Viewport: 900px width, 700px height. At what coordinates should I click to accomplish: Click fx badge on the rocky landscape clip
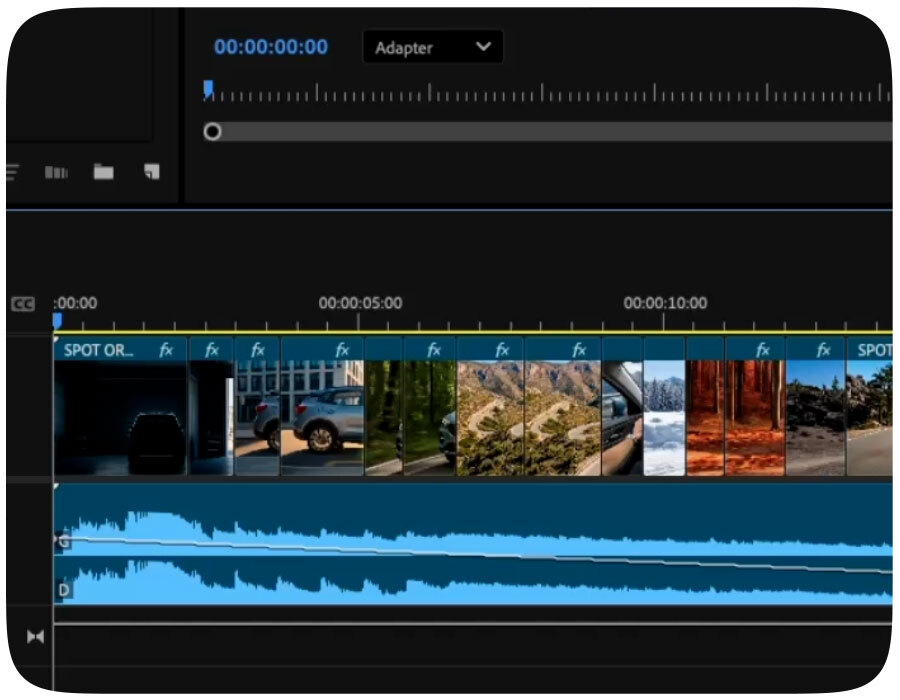823,350
